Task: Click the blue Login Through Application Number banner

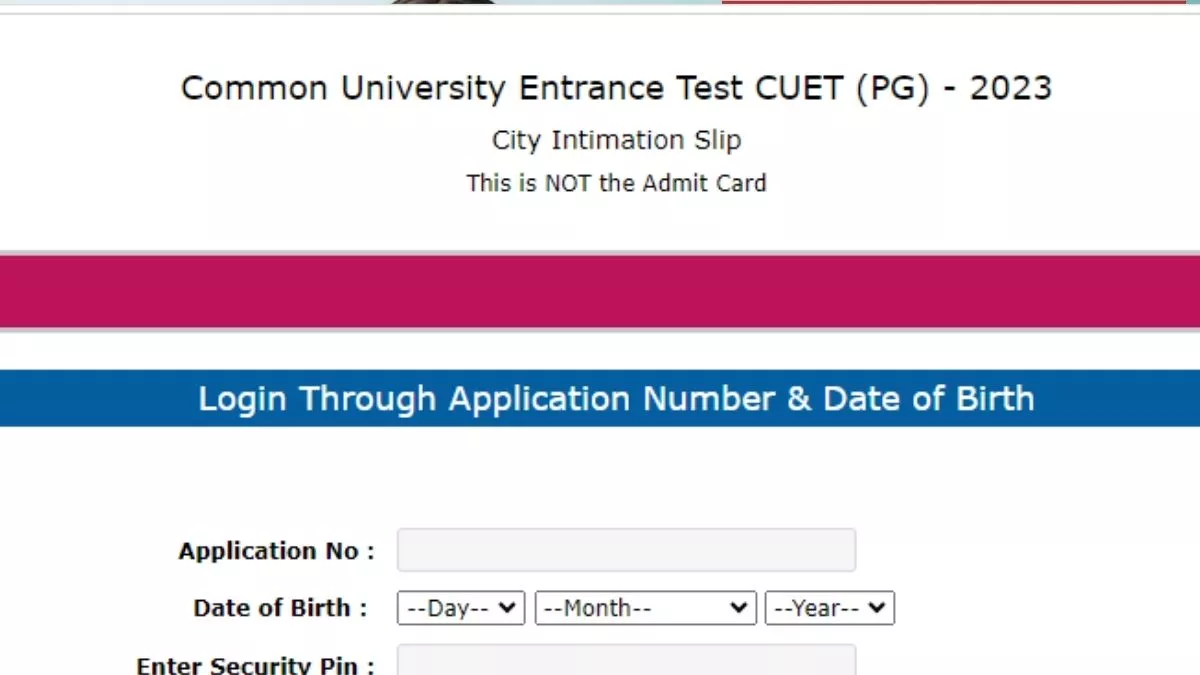Action: coord(616,399)
